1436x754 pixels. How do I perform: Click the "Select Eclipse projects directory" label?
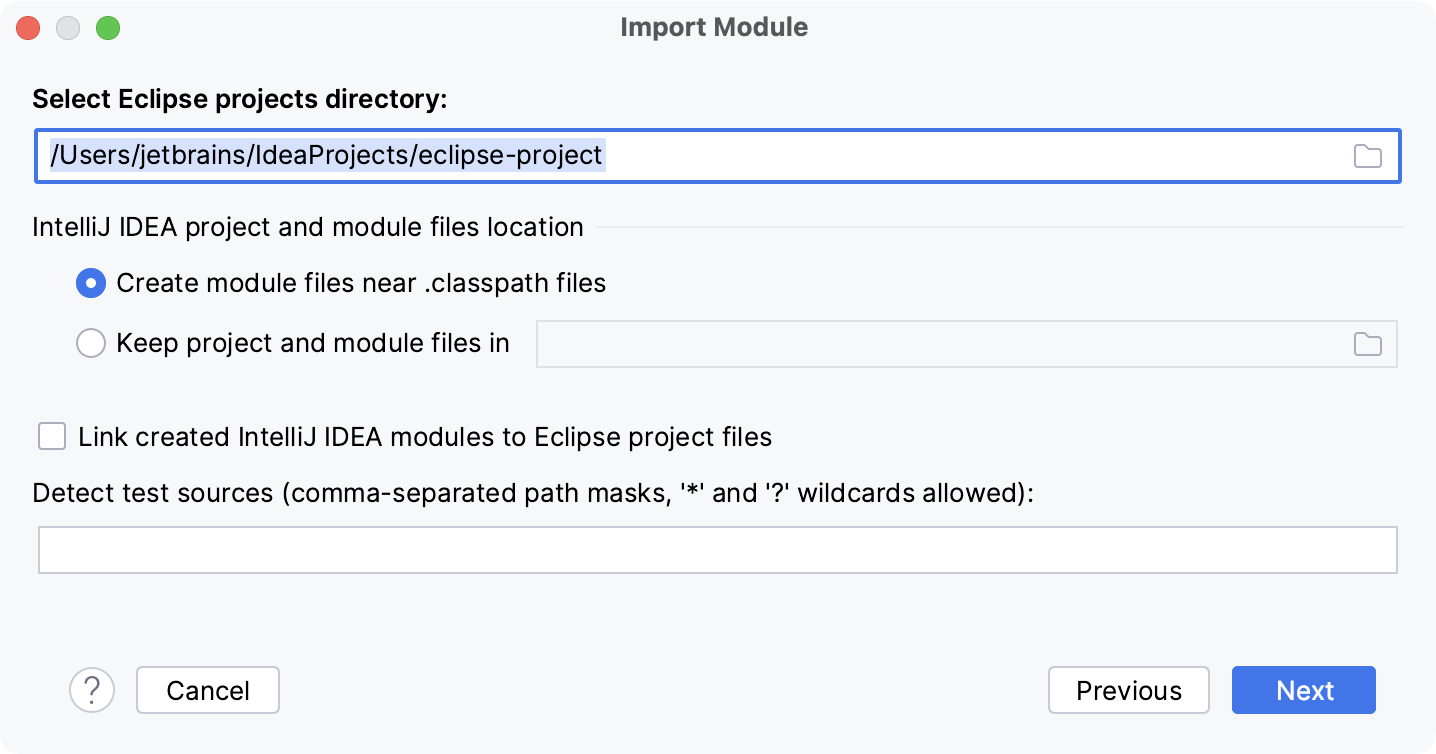(x=241, y=99)
